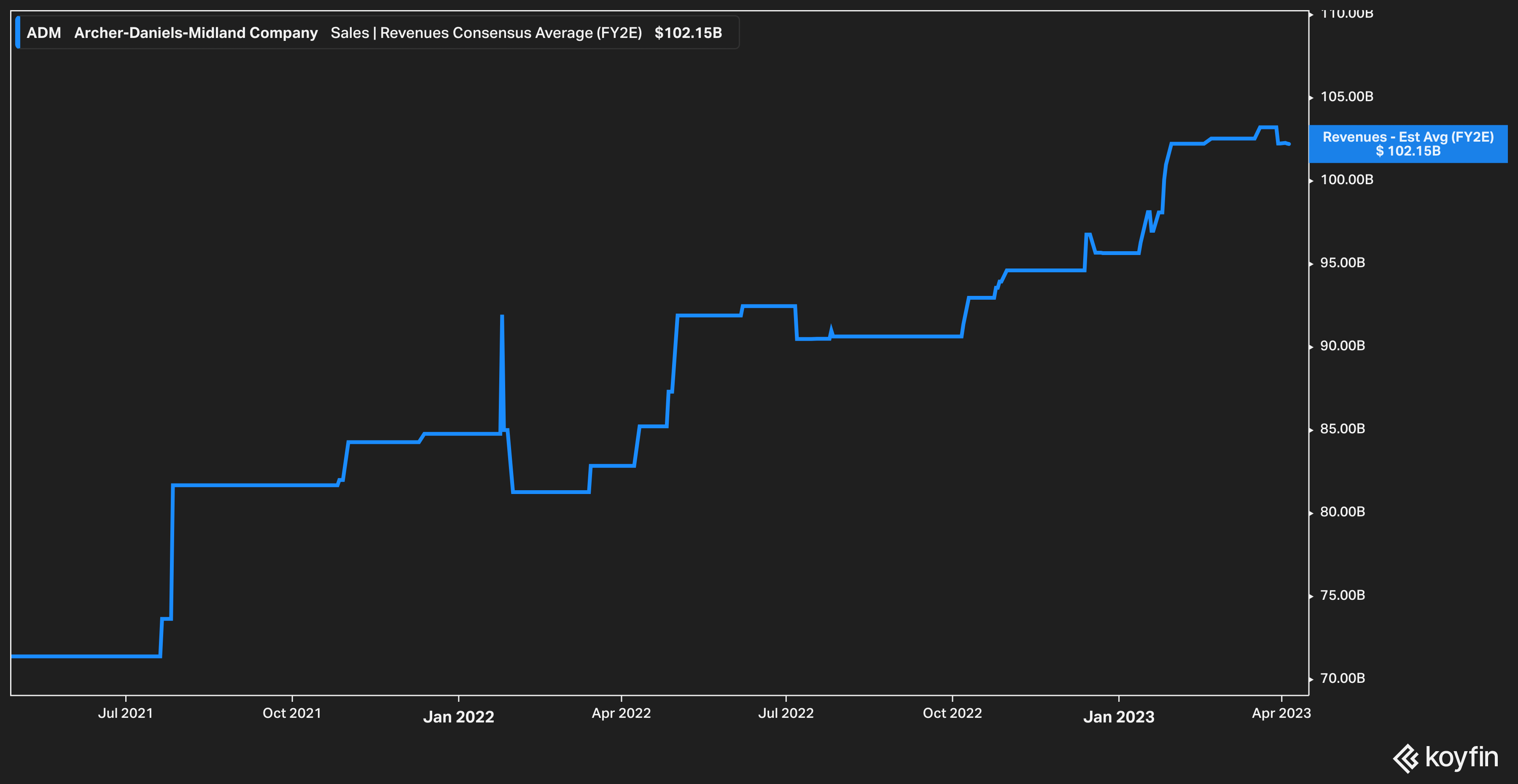Click the Oct 2021 axis label

tap(292, 713)
